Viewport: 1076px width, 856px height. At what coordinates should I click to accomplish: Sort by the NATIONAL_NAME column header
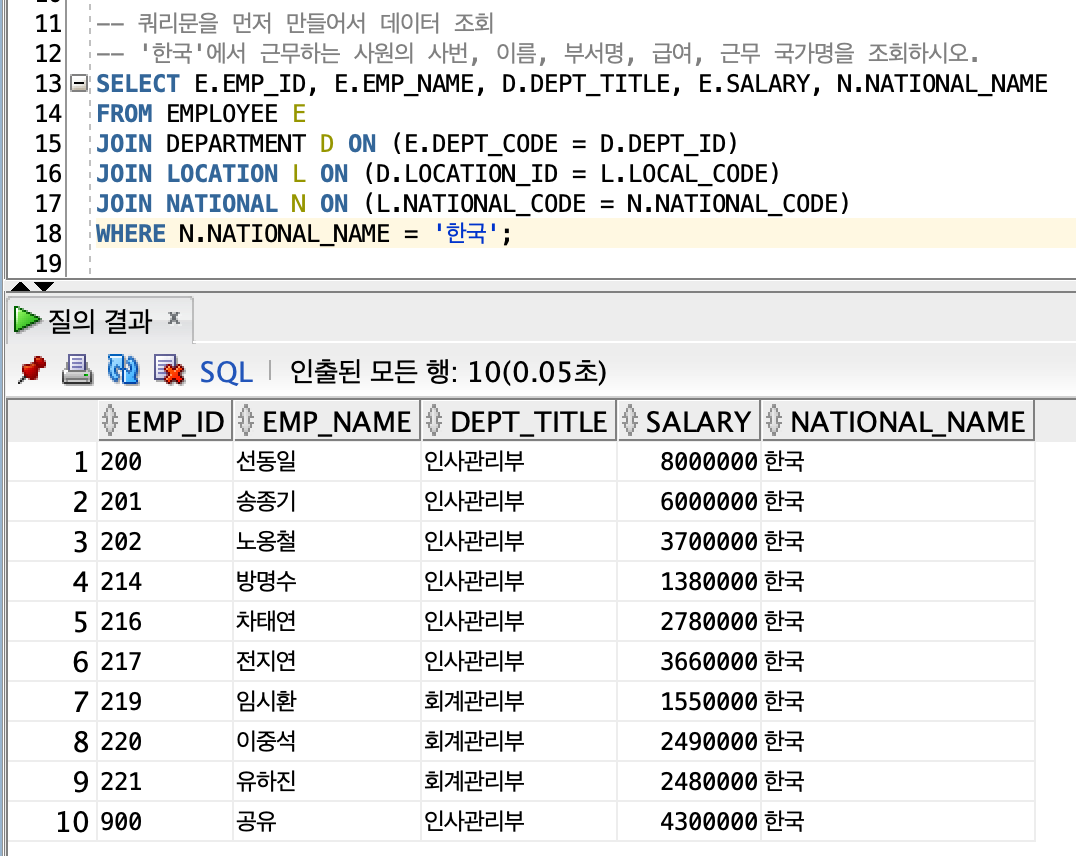[x=898, y=421]
